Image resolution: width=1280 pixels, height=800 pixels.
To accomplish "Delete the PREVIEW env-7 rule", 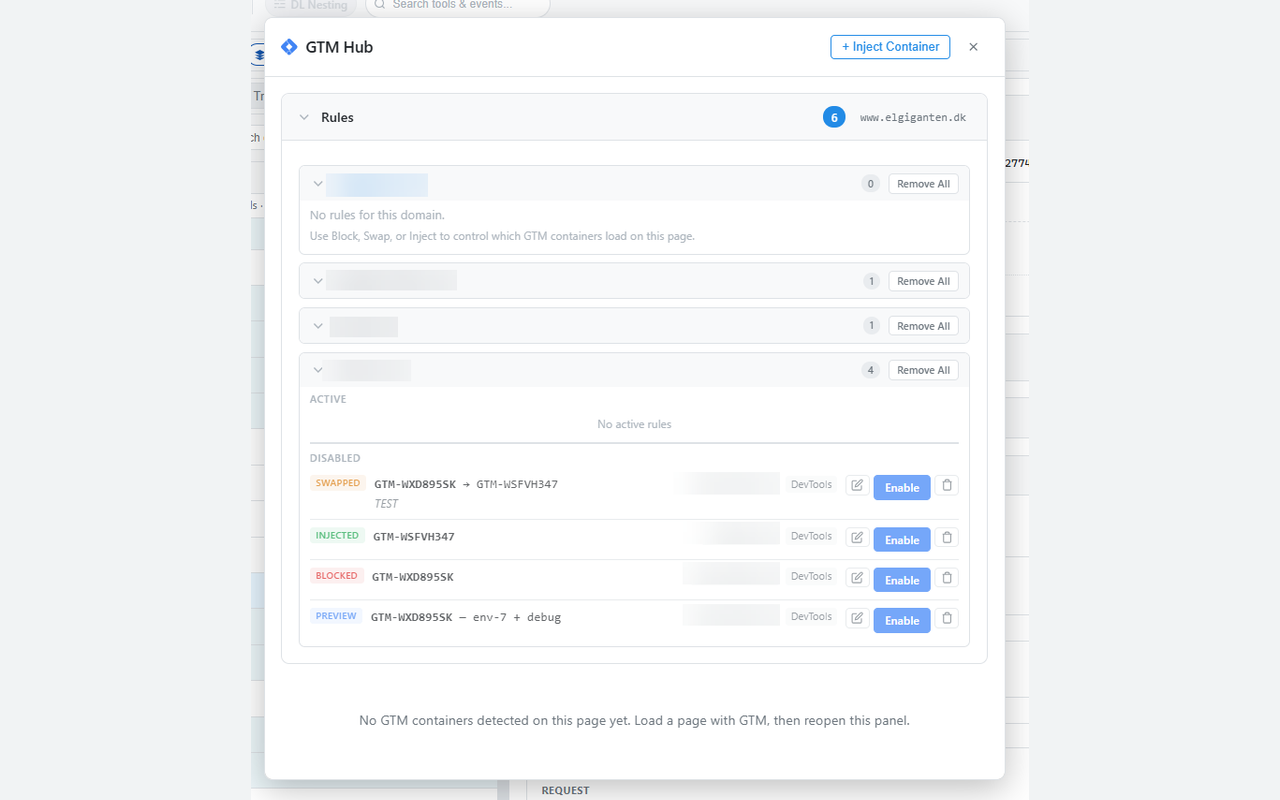I will pos(947,618).
